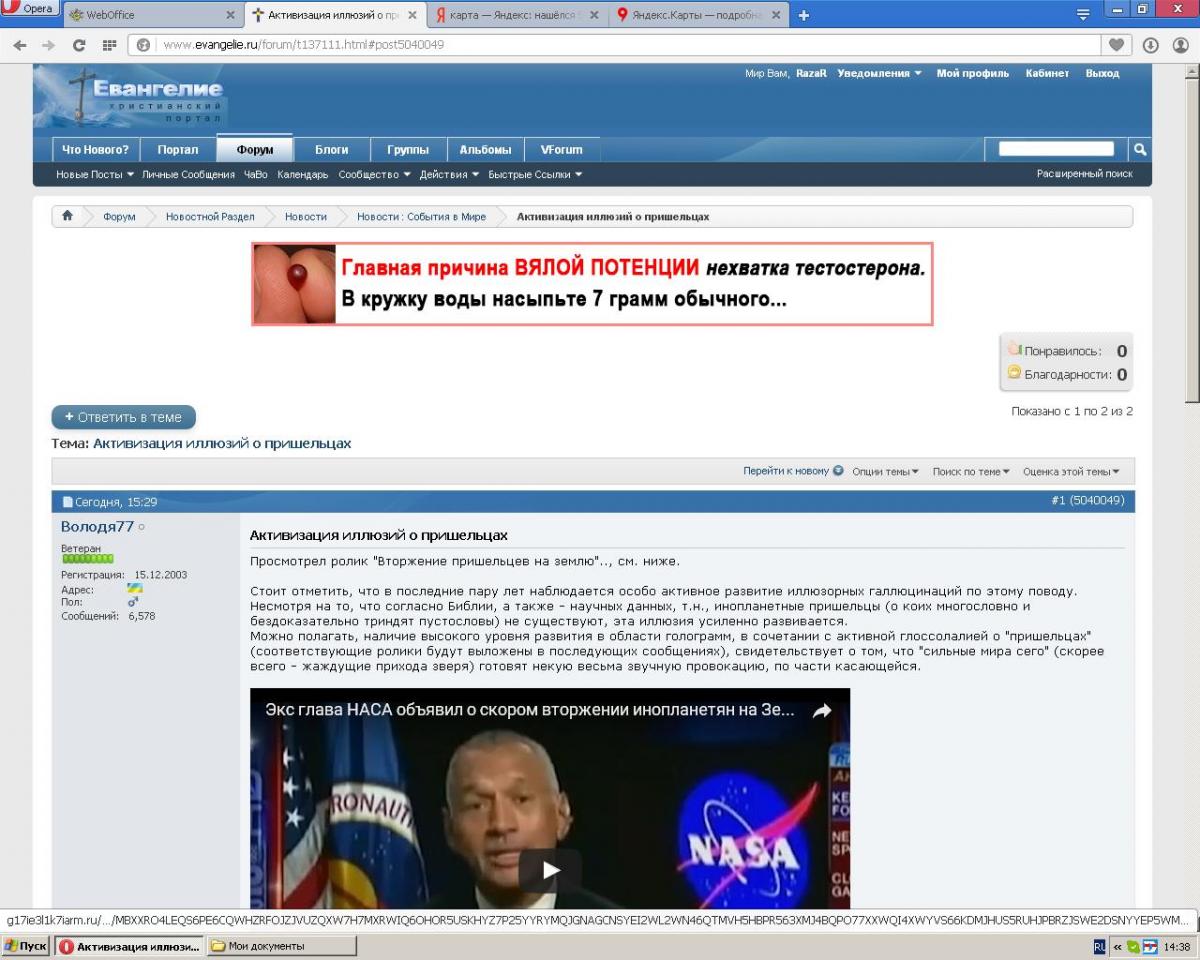The image size is (1200, 960).
Task: Expand the Уведомления dropdown
Action: 879,74
